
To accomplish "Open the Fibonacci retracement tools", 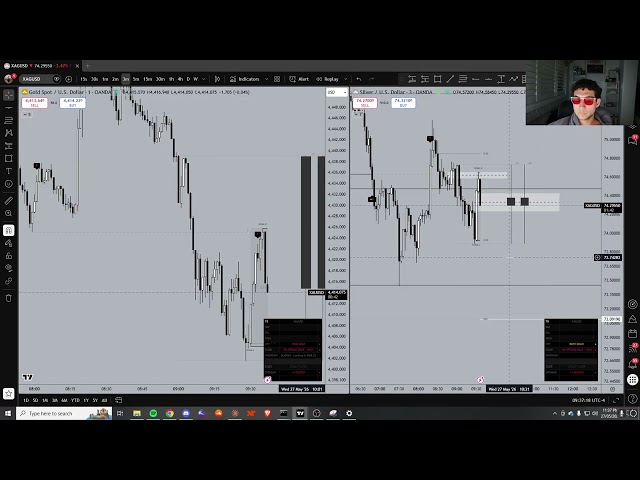I will [9, 120].
